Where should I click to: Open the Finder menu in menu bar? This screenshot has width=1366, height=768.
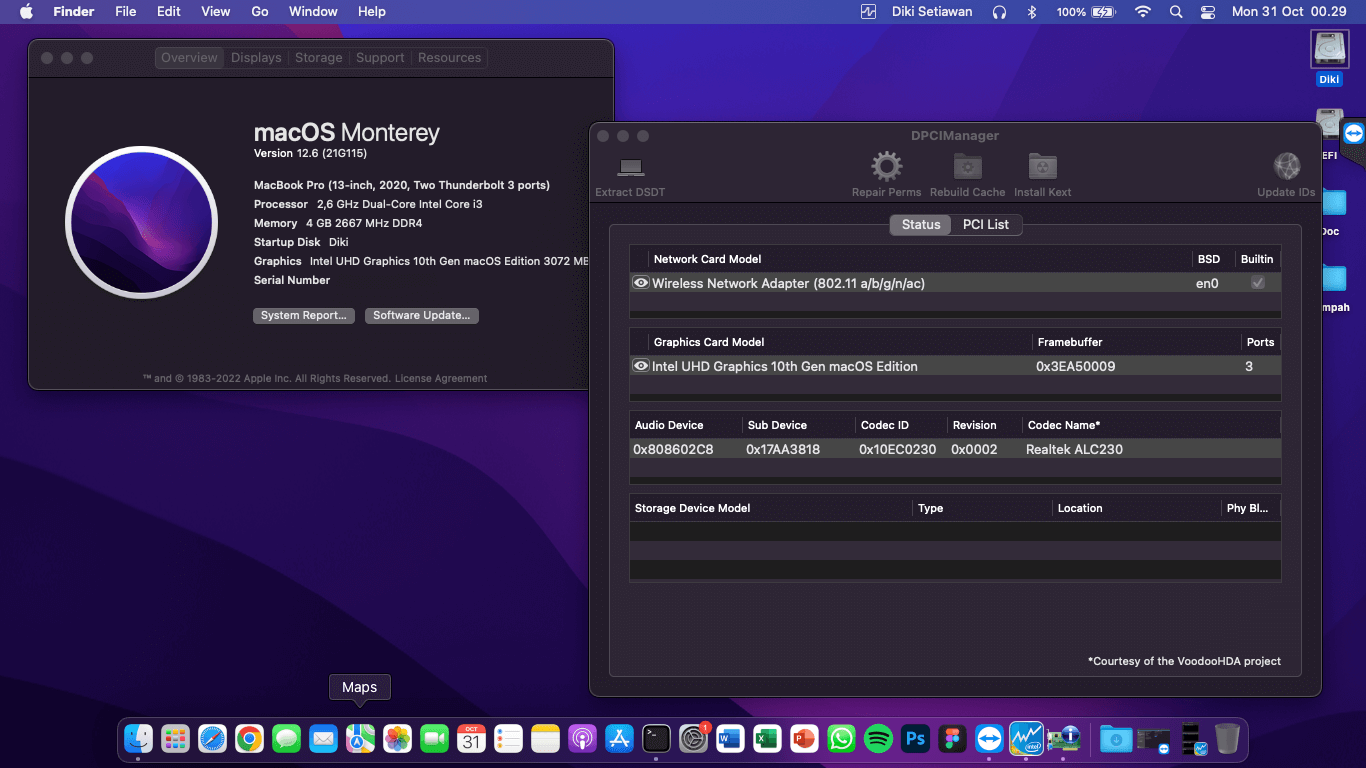[x=74, y=12]
